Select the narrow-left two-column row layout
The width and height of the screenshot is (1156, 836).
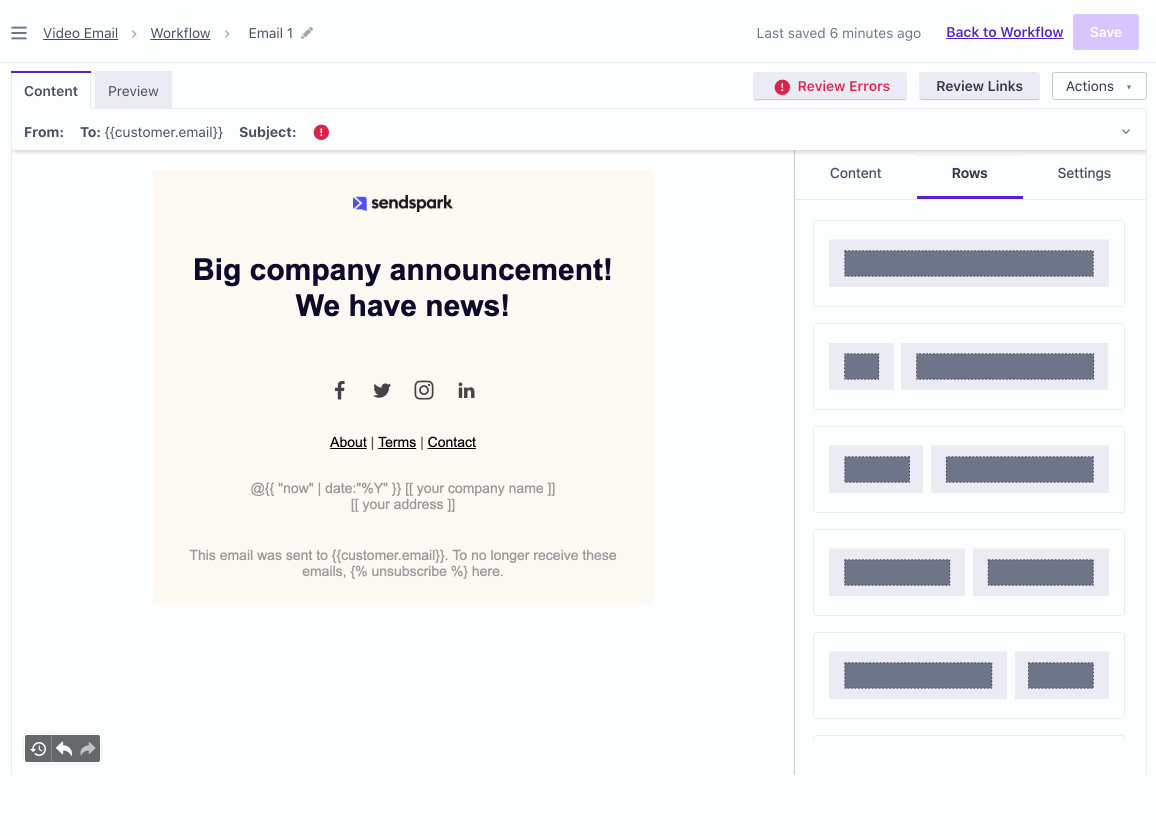click(x=969, y=366)
